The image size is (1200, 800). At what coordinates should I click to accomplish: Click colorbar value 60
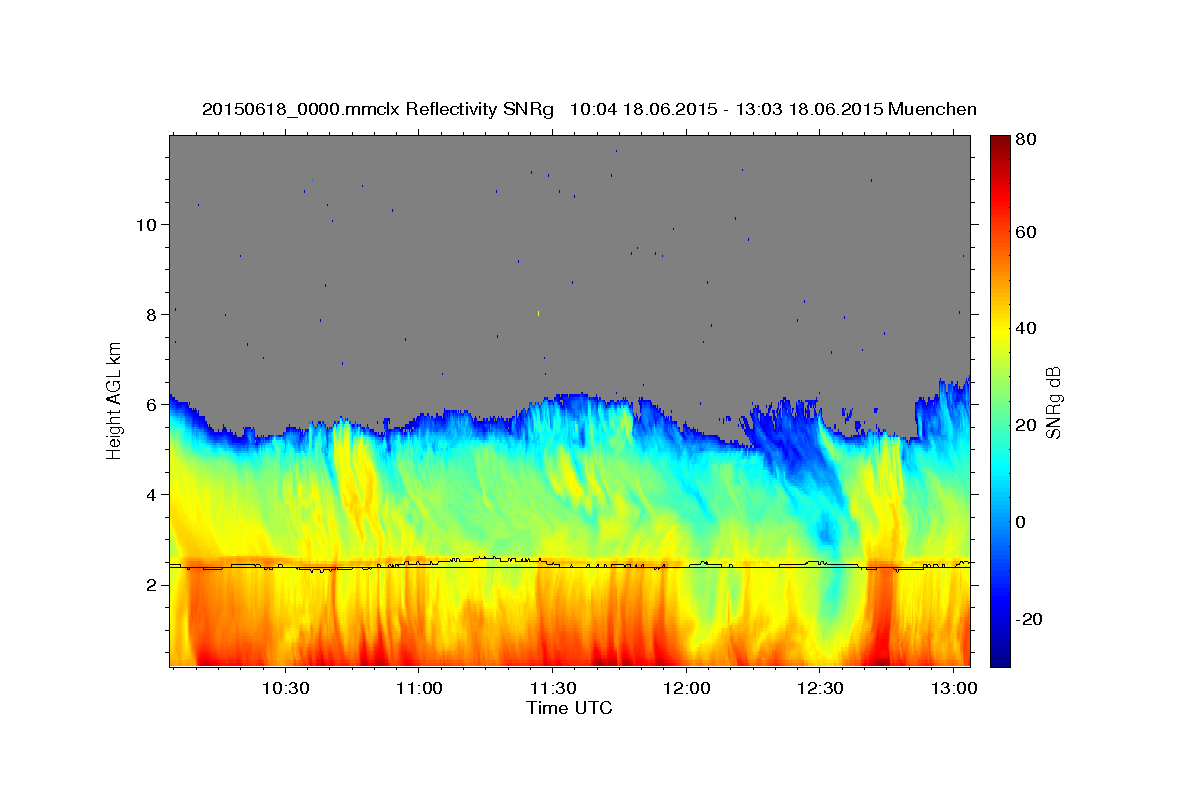pyautogui.click(x=1028, y=232)
